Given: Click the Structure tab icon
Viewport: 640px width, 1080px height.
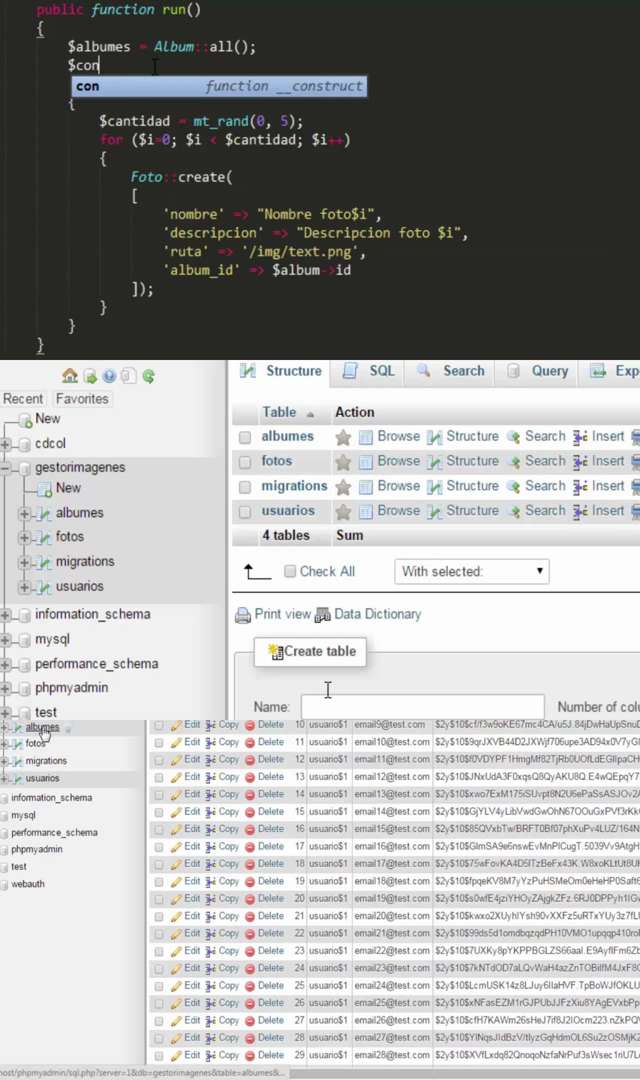Looking at the screenshot, I should (x=247, y=371).
